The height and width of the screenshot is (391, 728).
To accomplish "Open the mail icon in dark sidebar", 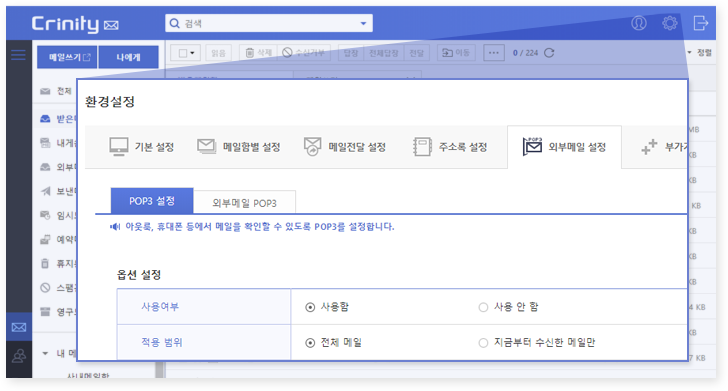I will tap(19, 327).
